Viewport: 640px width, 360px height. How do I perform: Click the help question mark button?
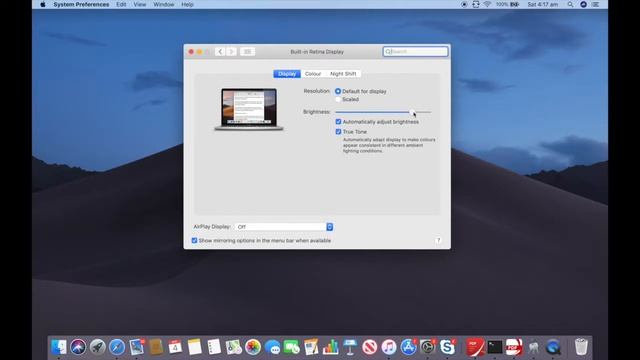tap(438, 240)
